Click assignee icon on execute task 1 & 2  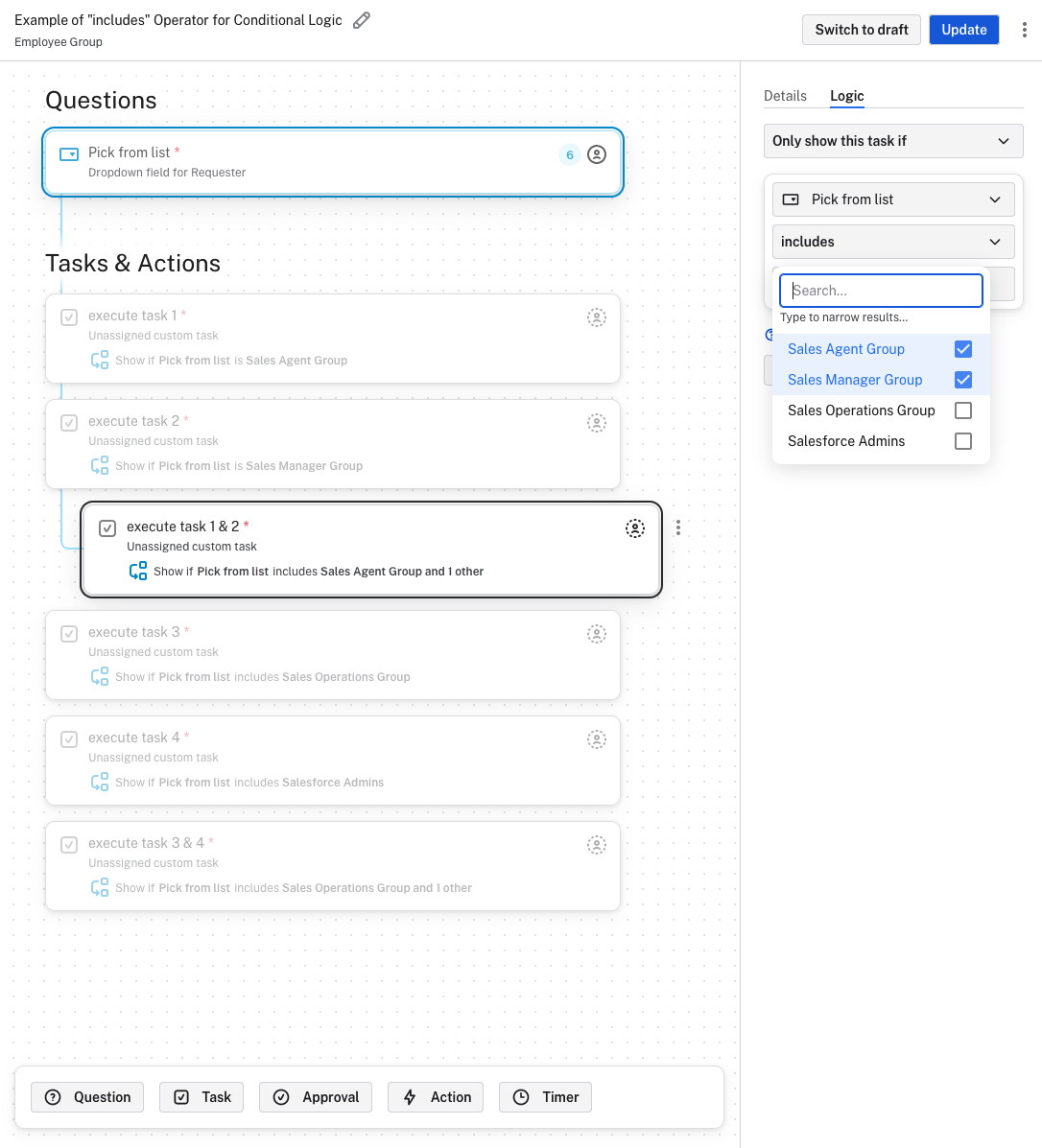point(635,528)
